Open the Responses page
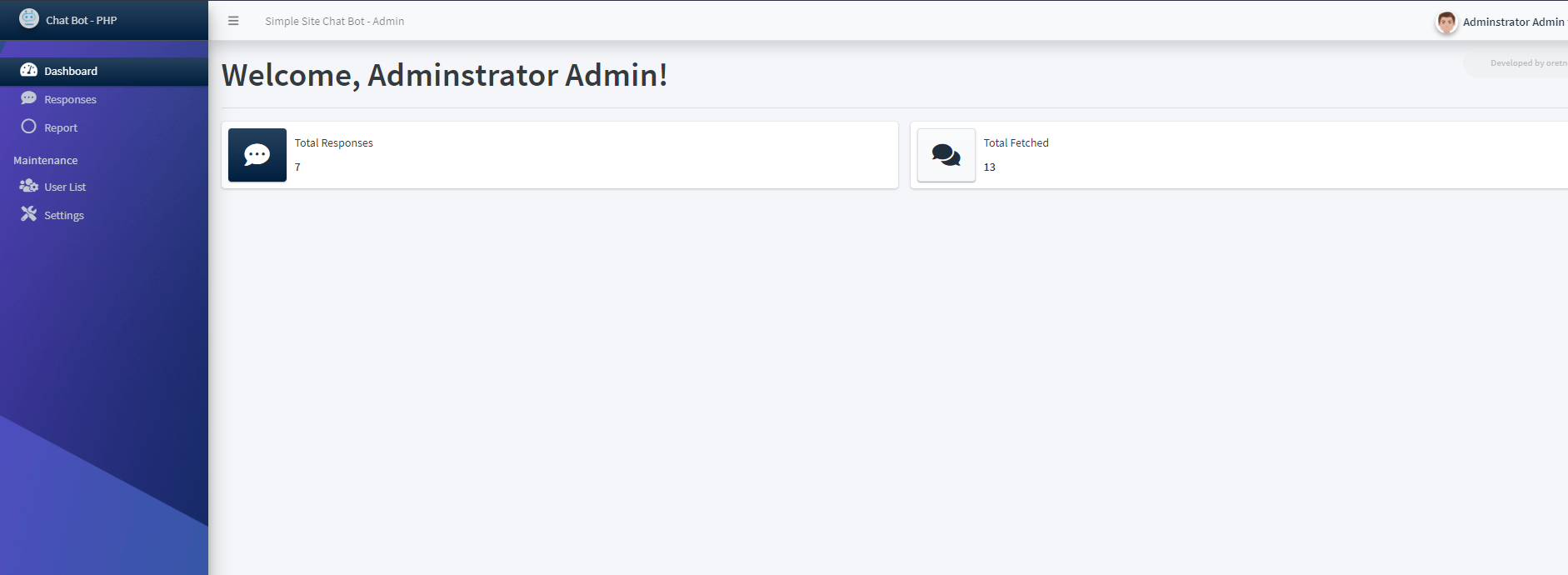Screen dimensions: 1568x575 coord(104,99)
